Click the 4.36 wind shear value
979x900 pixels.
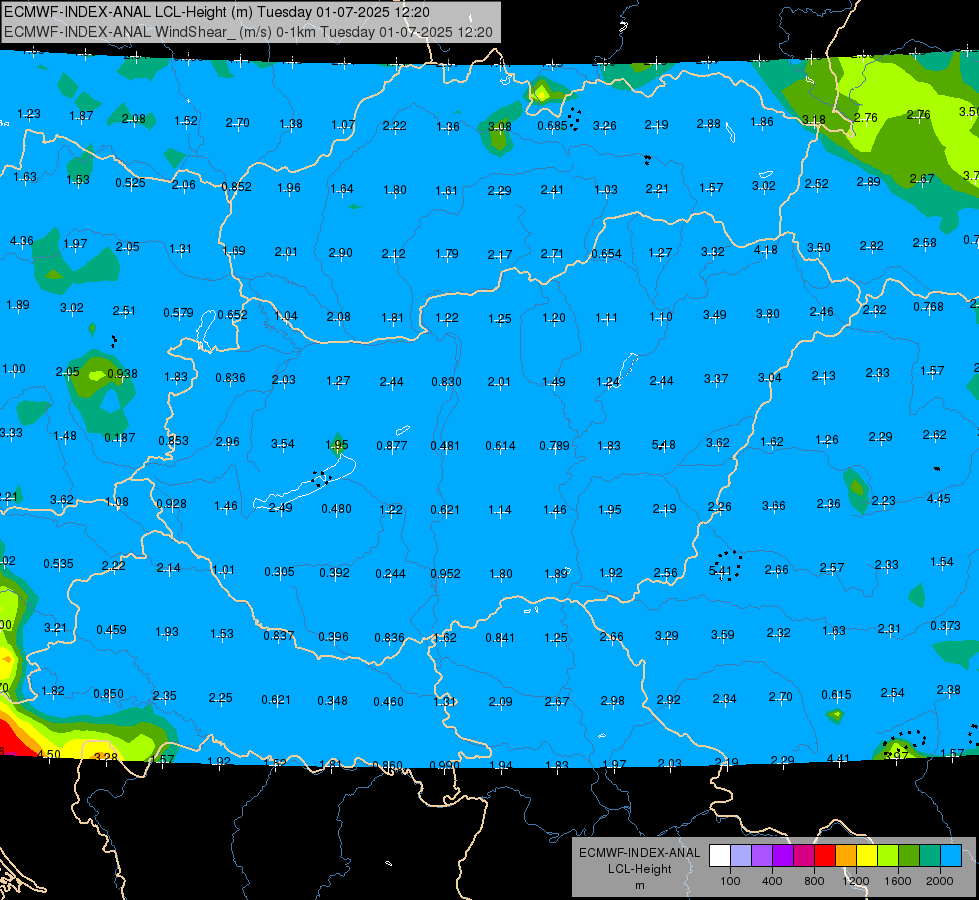(x=22, y=240)
